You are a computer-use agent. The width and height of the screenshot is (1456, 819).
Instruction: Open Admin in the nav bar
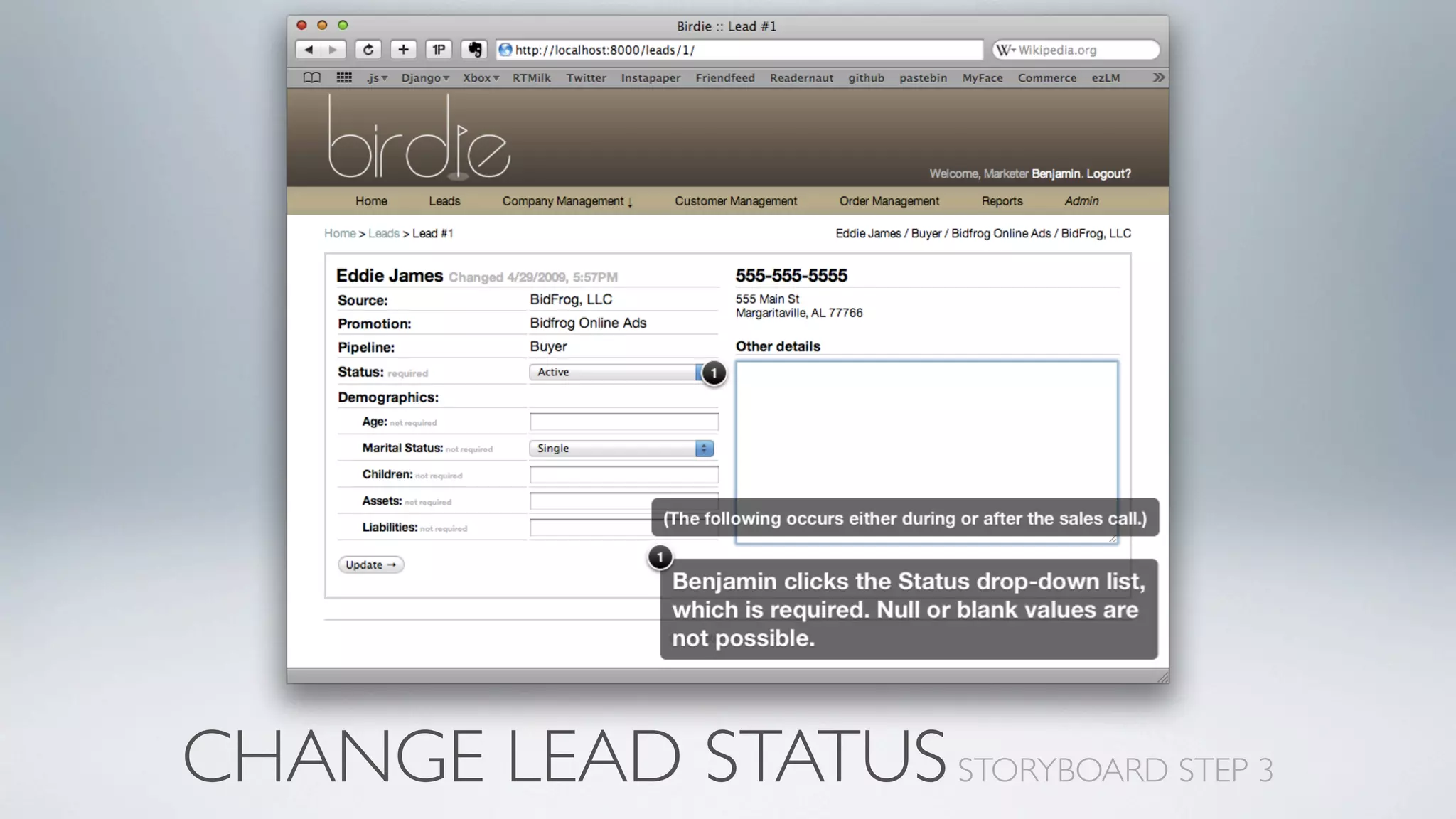1081,201
